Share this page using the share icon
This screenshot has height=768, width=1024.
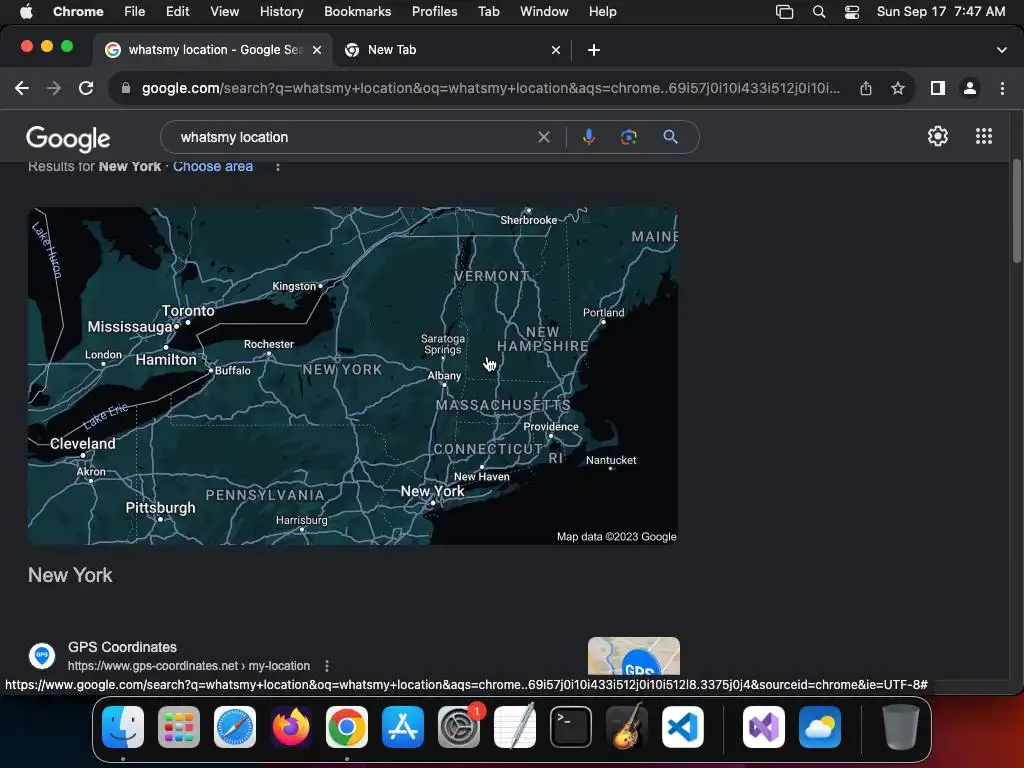pos(866,88)
